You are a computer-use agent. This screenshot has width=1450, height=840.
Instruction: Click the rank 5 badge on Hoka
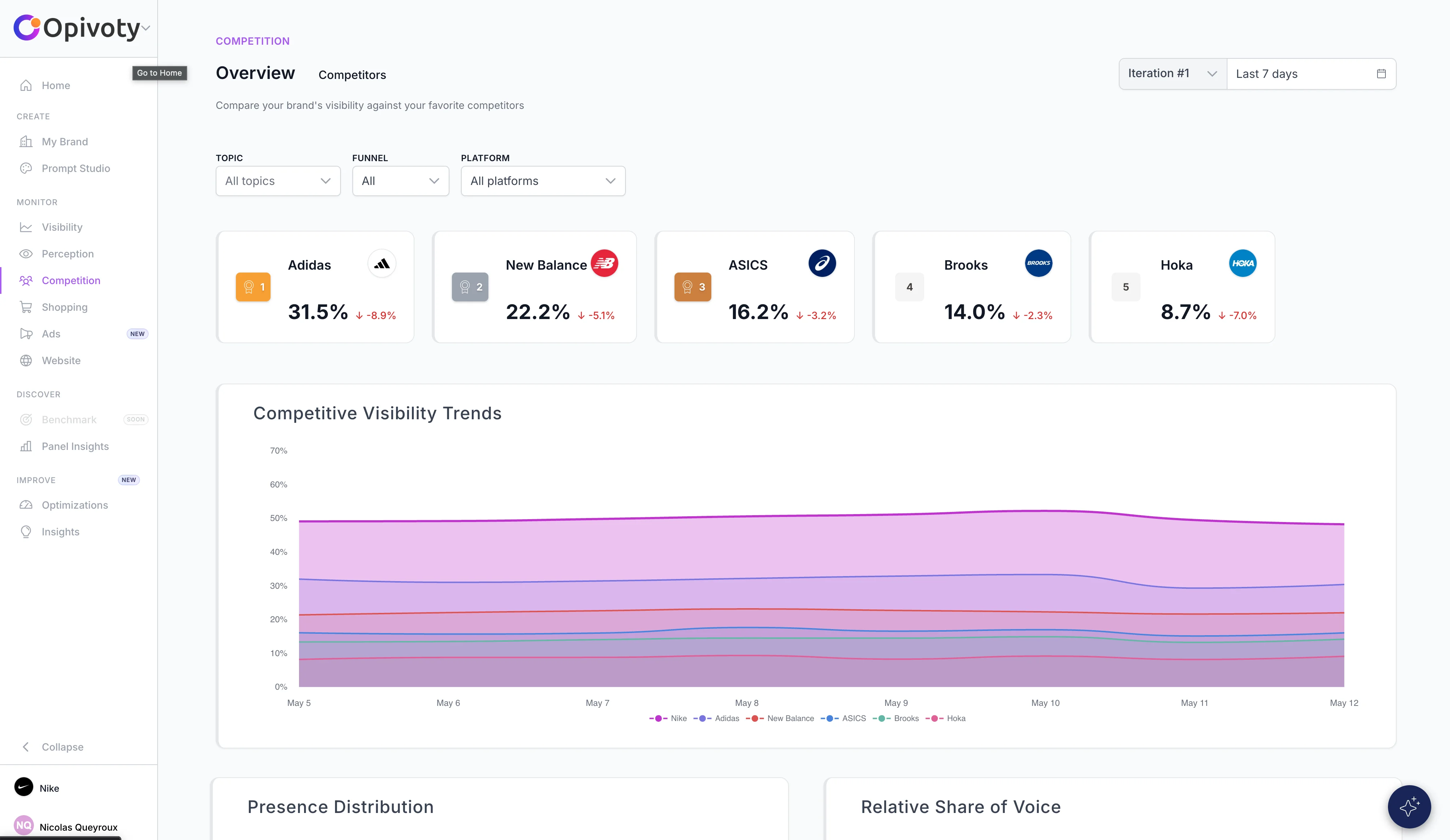pyautogui.click(x=1125, y=287)
